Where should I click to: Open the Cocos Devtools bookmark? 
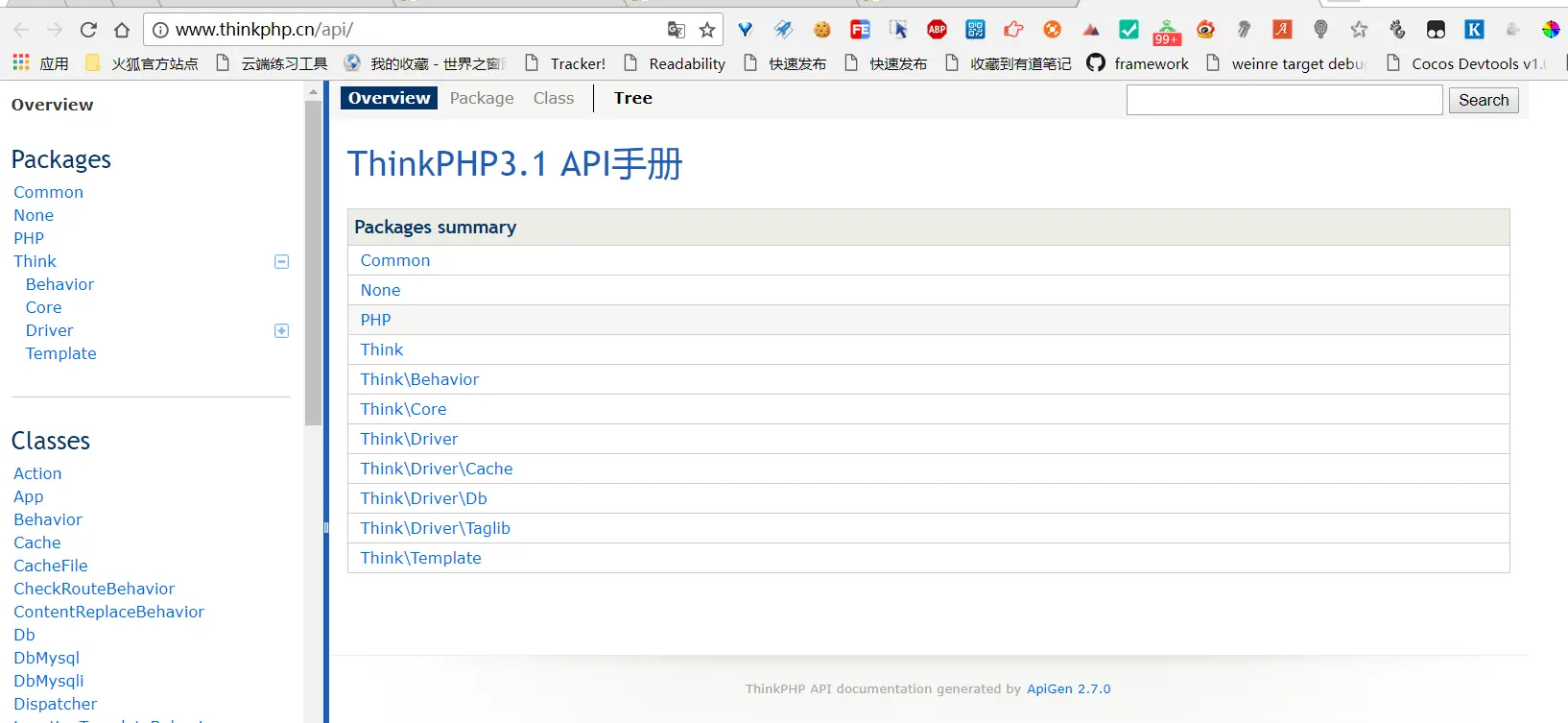tap(1465, 63)
